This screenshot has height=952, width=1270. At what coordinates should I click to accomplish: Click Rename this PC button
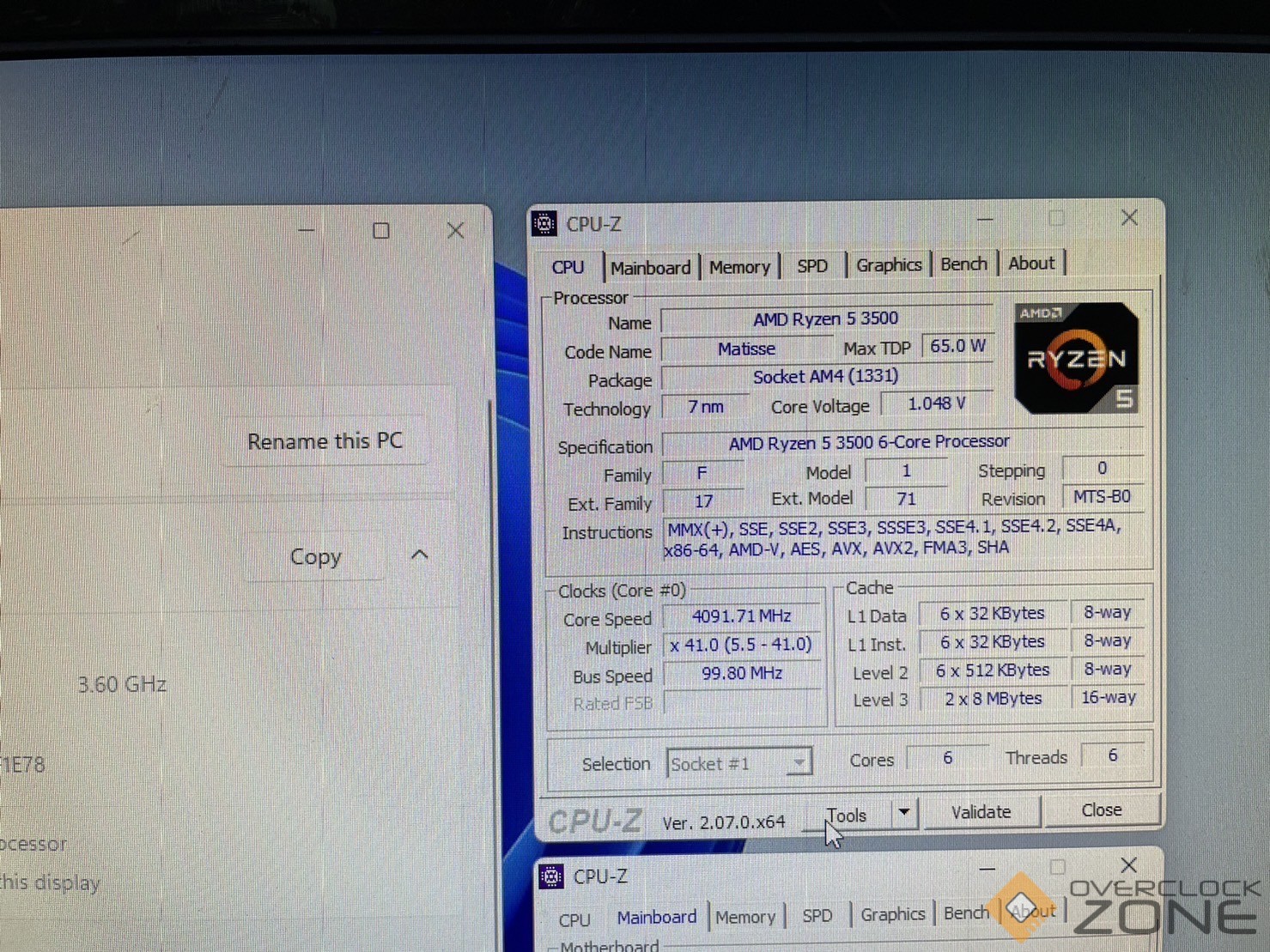tap(325, 441)
